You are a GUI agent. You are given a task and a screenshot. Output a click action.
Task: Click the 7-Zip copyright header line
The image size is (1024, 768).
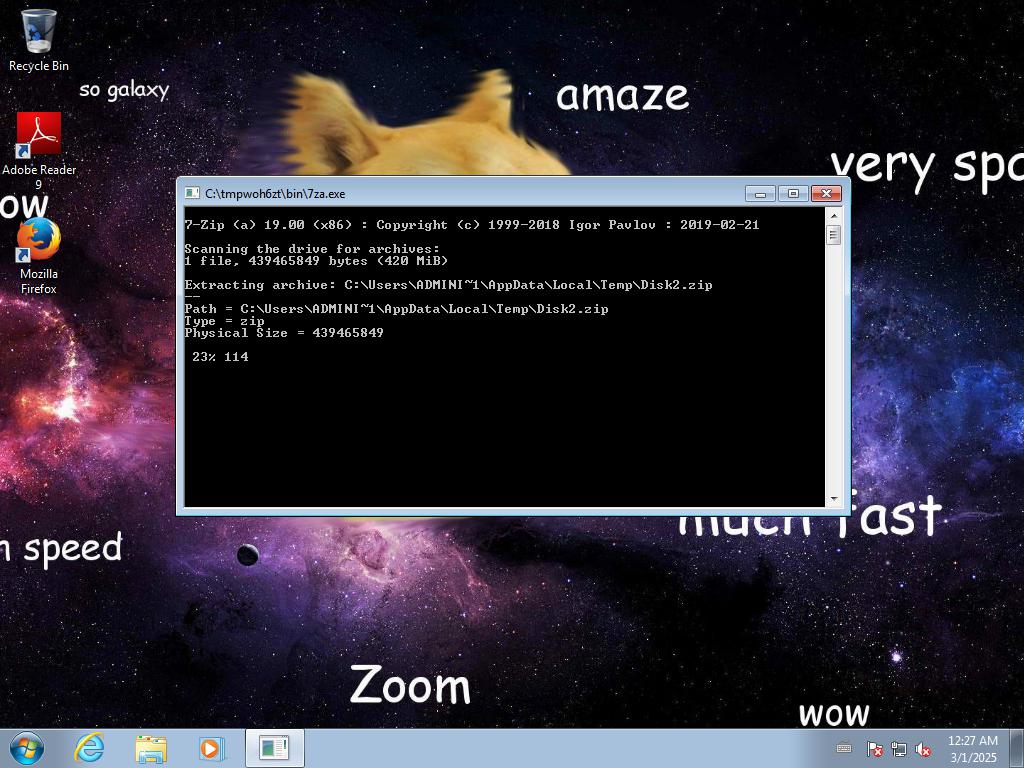(472, 225)
